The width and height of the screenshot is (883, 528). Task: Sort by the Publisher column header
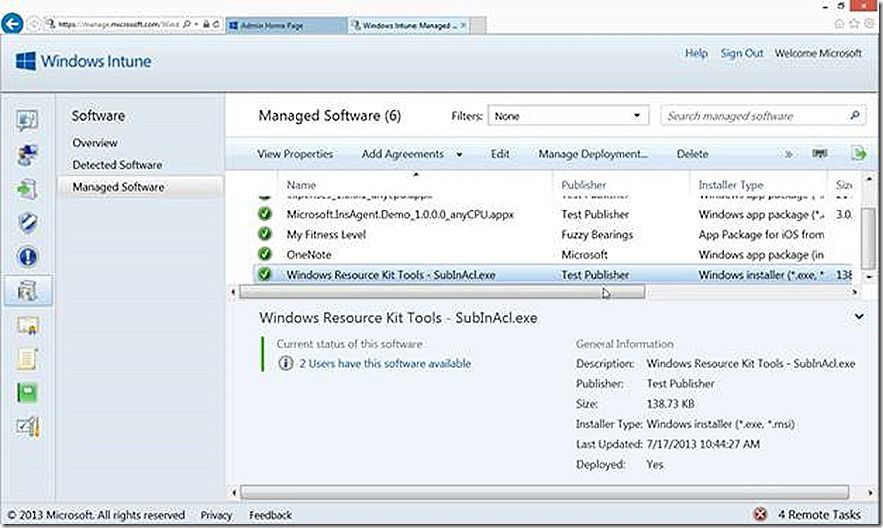click(x=583, y=185)
